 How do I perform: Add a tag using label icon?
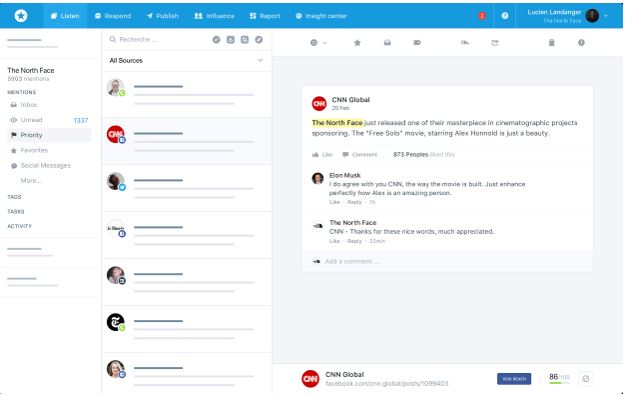point(417,43)
